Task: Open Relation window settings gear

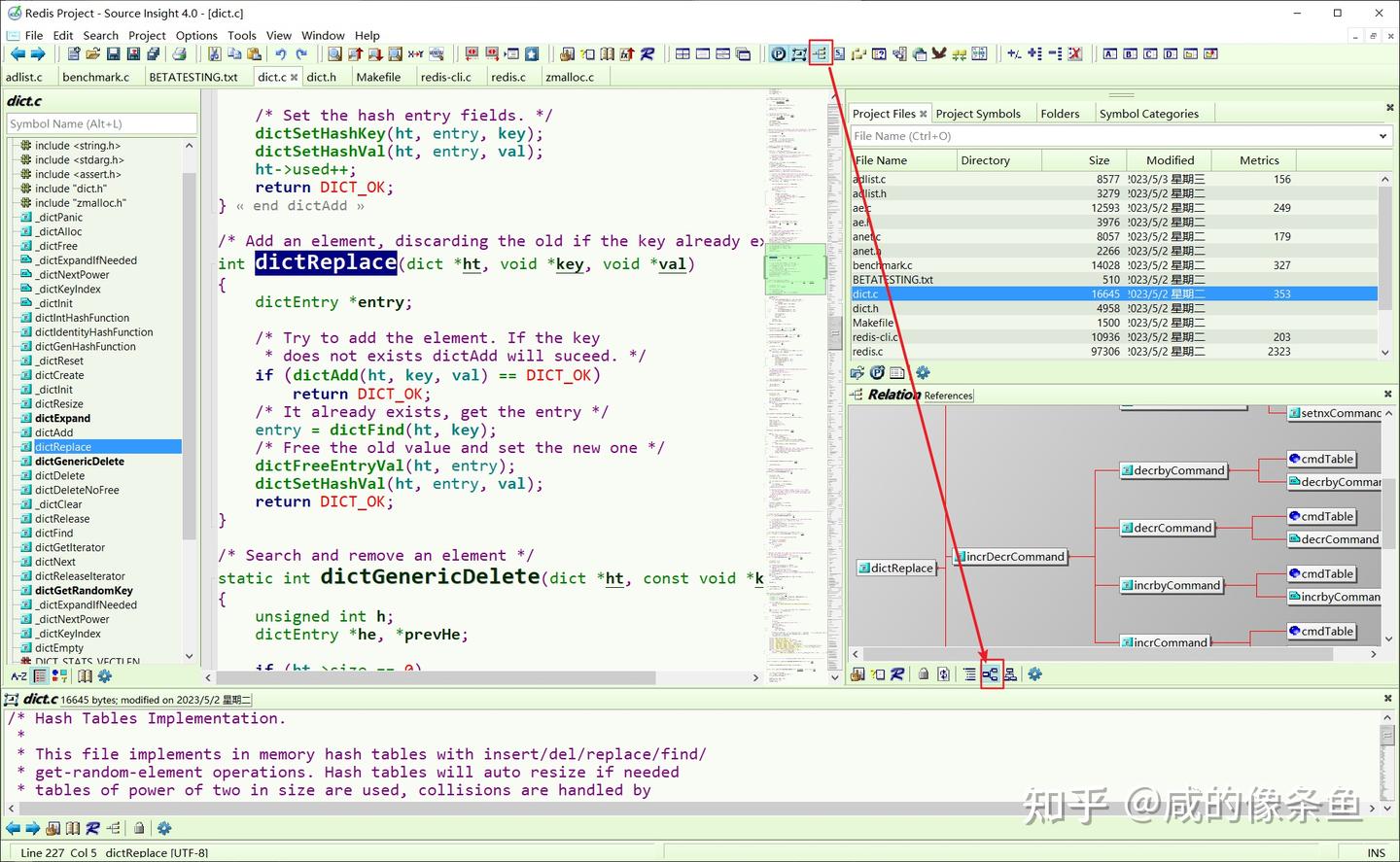Action: (x=1034, y=673)
